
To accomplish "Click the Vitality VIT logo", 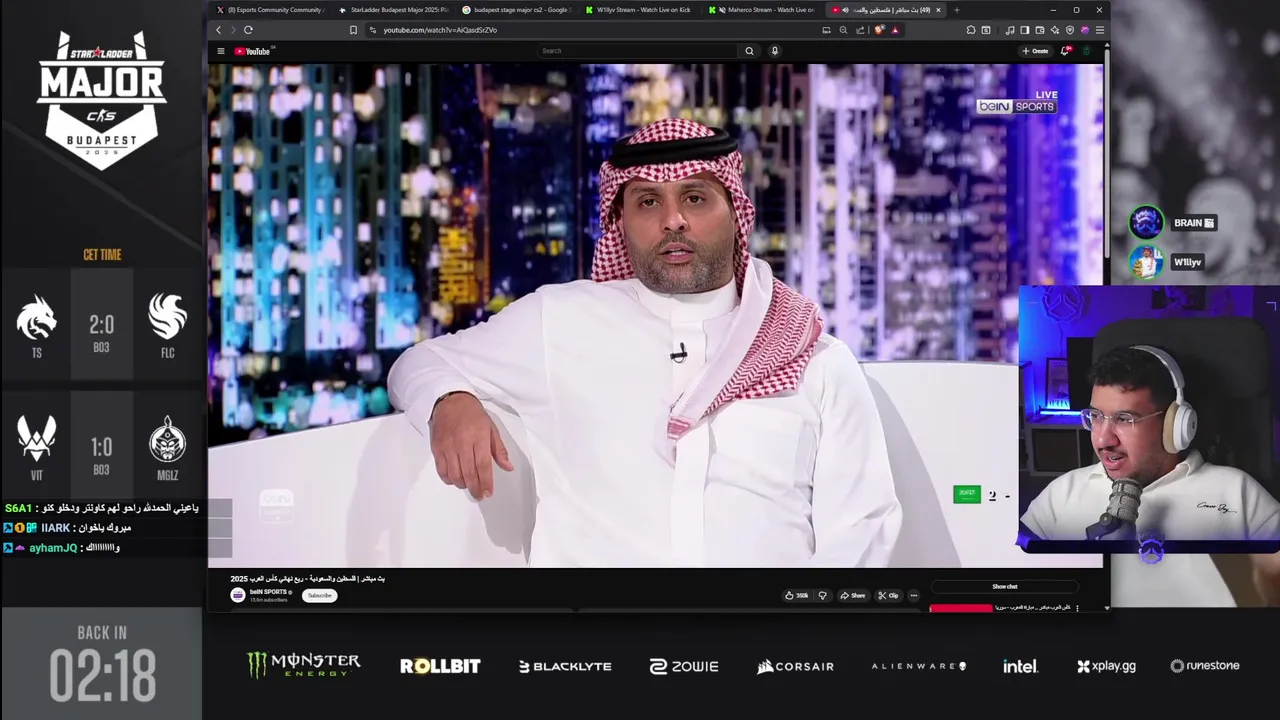I will (36, 439).
